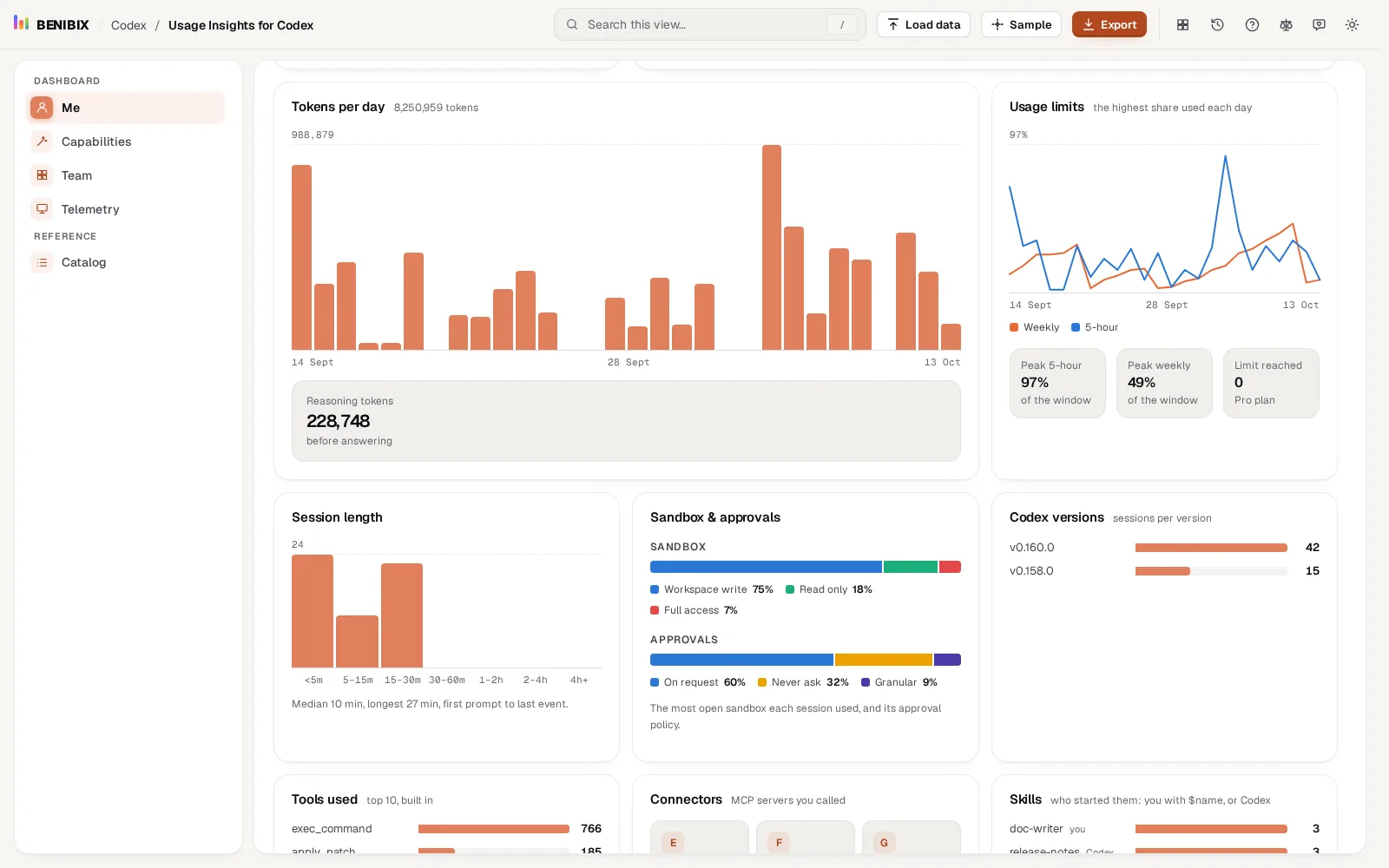Screen dimensions: 1389x868
Task: Click the "Tokens per day" heading
Action: tap(338, 107)
